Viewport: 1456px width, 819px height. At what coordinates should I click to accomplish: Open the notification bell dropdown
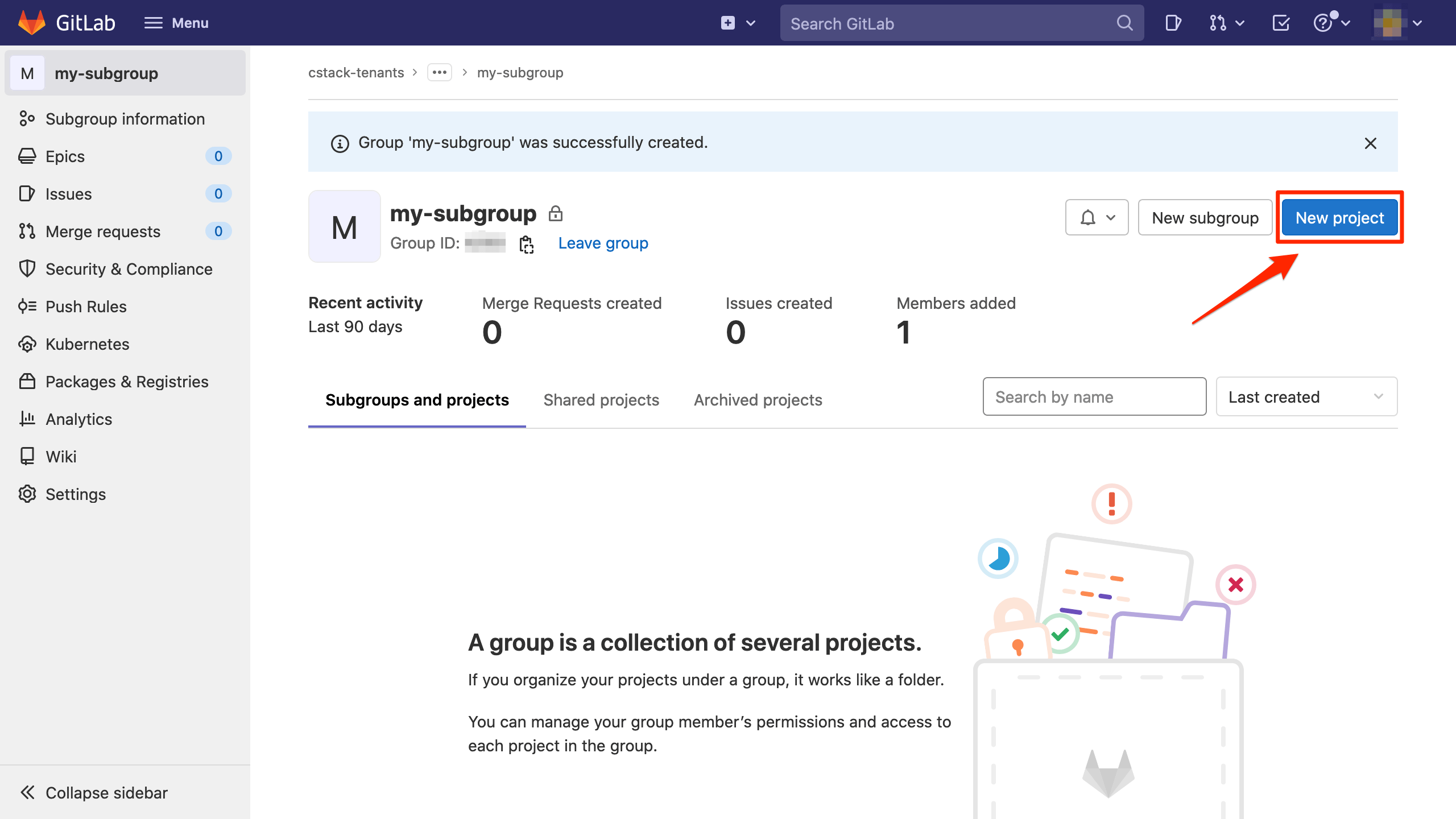coord(1097,218)
